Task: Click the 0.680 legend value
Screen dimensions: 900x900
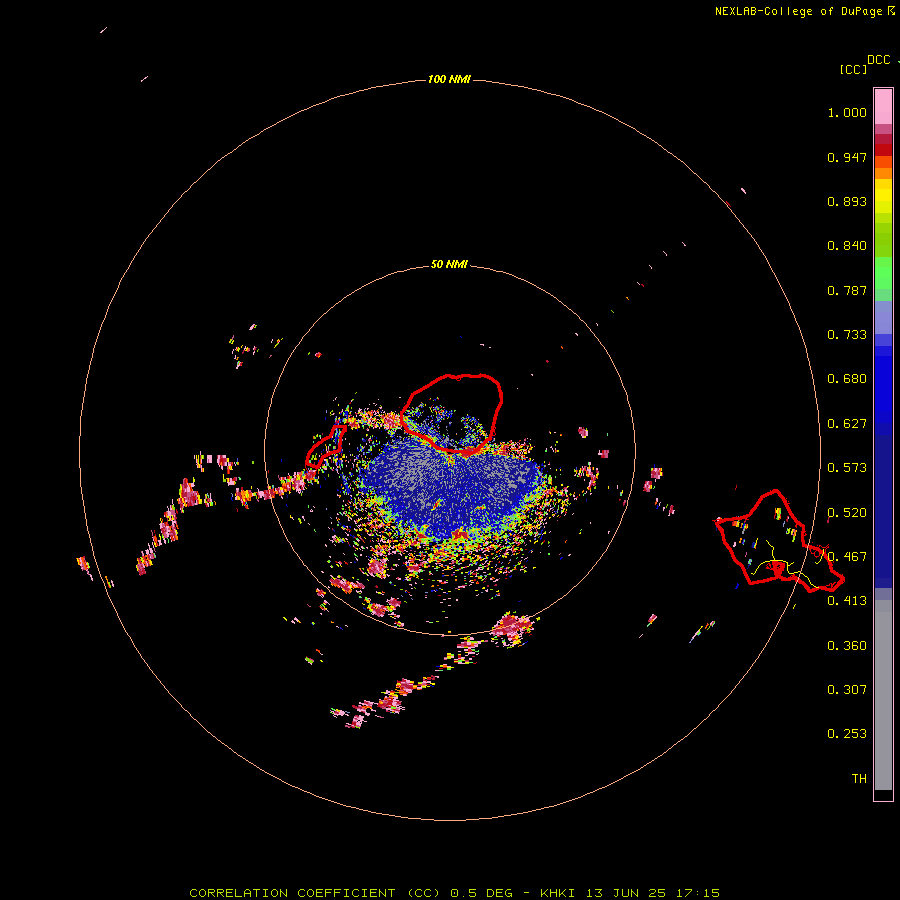Action: click(847, 379)
